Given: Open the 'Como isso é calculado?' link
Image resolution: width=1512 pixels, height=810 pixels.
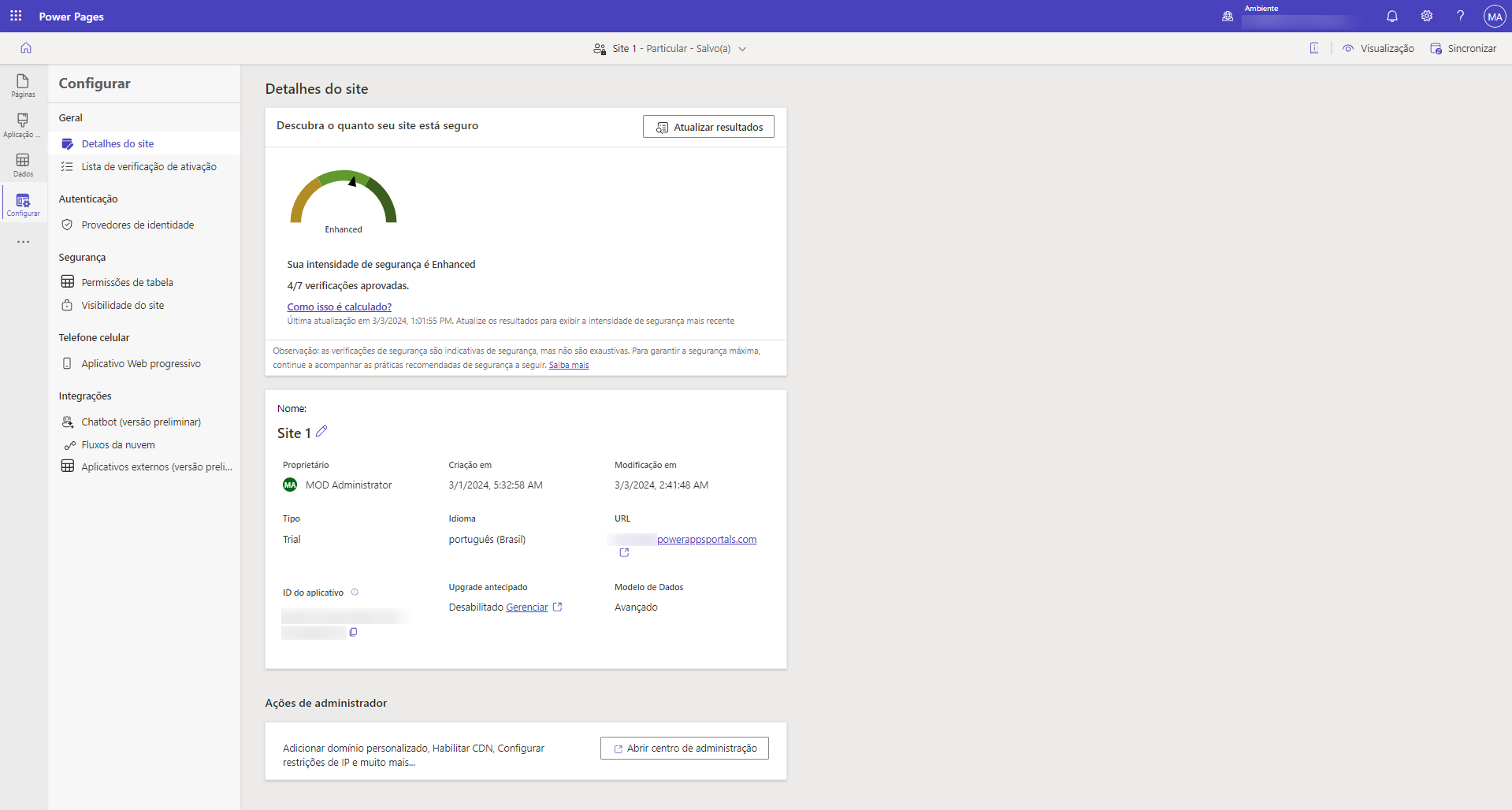Looking at the screenshot, I should pyautogui.click(x=339, y=307).
